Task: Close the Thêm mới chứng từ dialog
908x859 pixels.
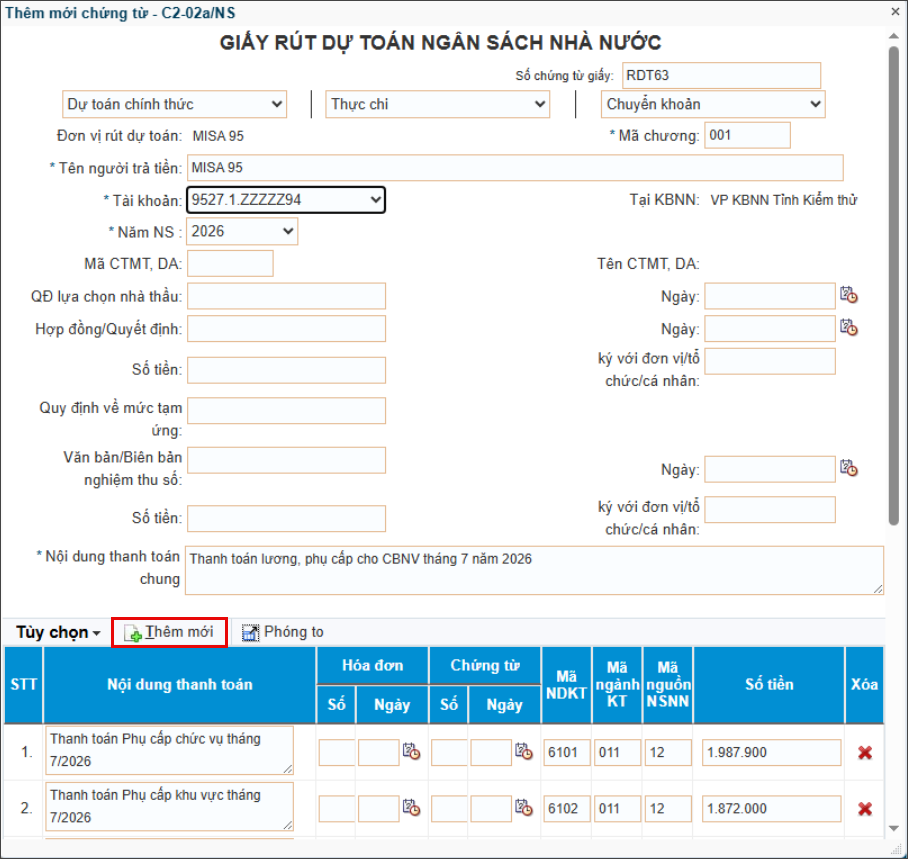Action: point(895,12)
